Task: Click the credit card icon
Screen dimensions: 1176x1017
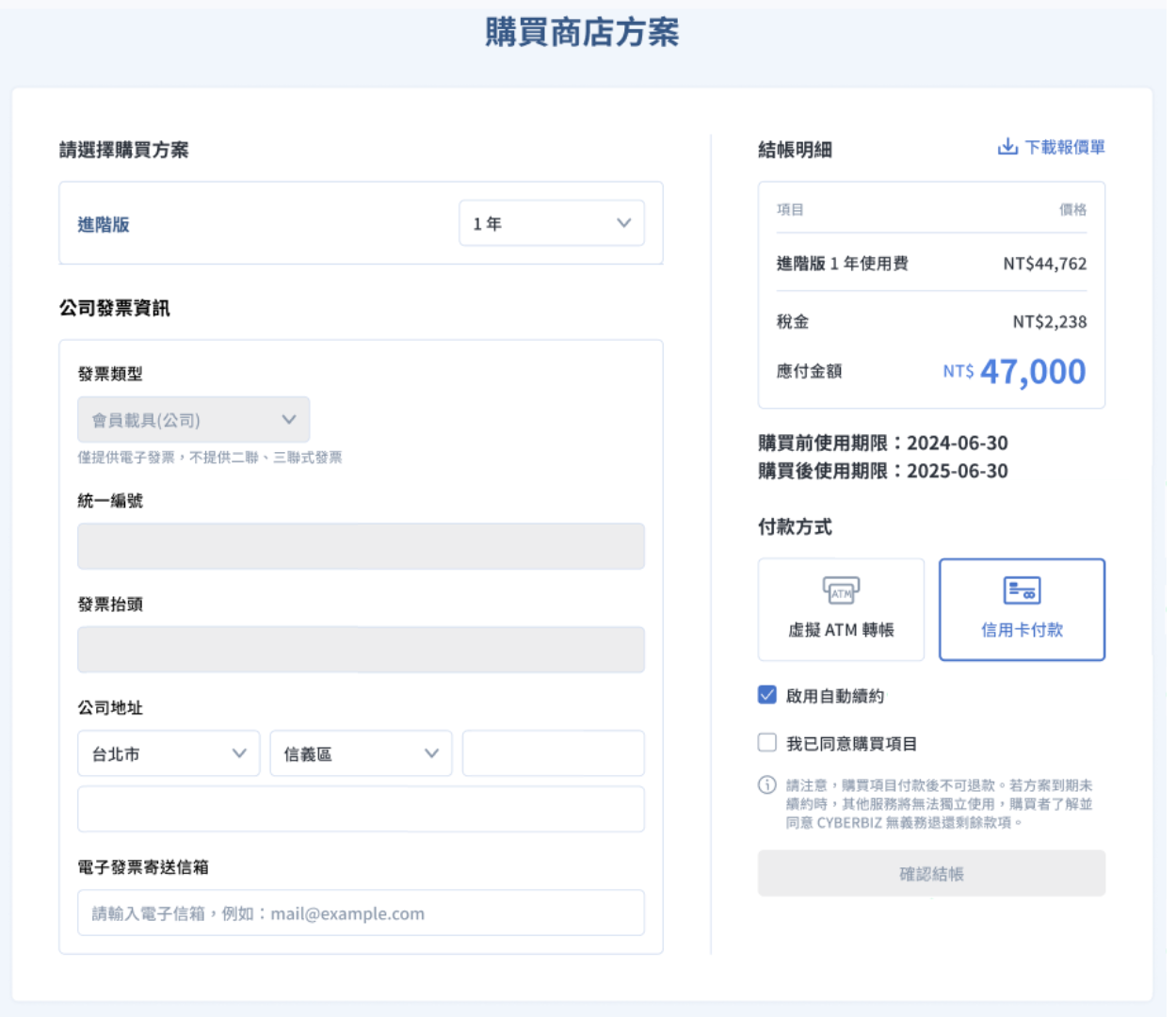Action: click(x=1022, y=590)
